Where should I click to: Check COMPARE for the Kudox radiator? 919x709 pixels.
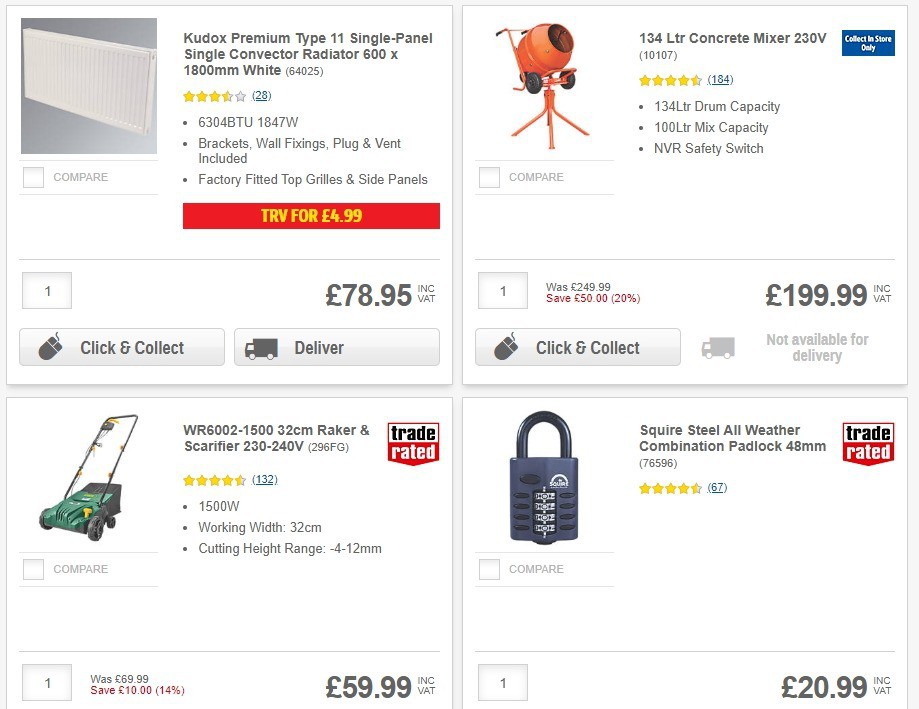click(33, 177)
